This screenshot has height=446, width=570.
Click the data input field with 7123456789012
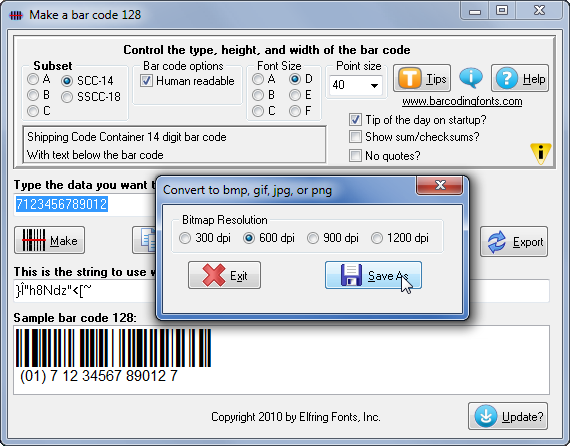coord(85,204)
